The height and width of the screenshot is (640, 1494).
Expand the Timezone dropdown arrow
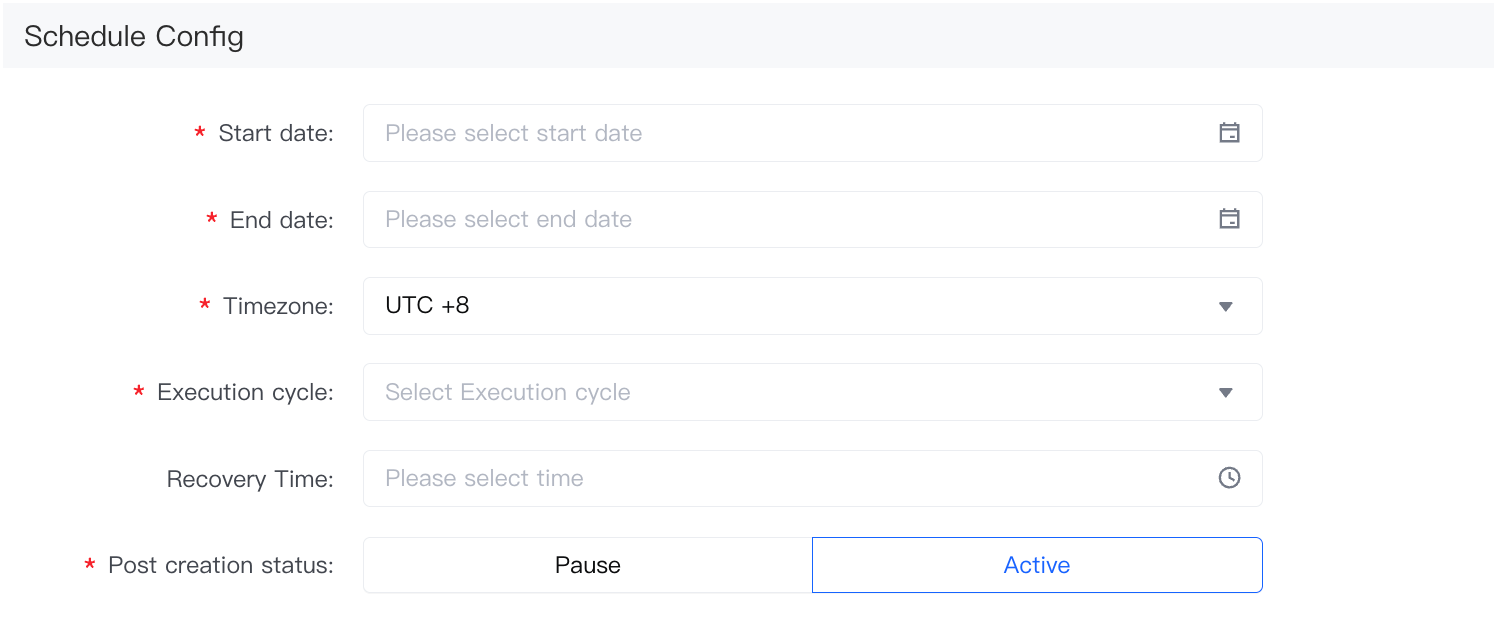1226,306
